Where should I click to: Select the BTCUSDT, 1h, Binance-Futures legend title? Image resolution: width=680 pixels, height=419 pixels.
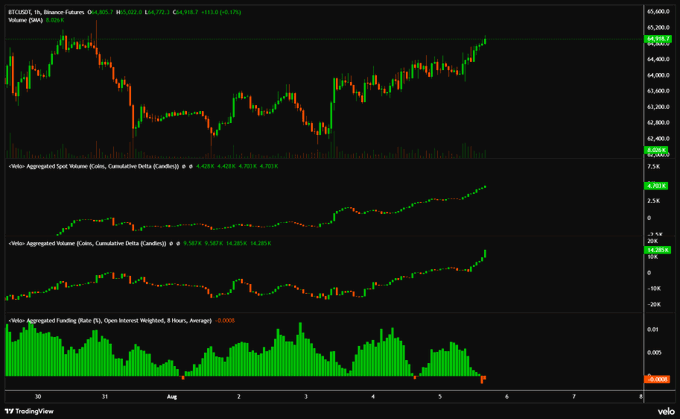click(46, 12)
